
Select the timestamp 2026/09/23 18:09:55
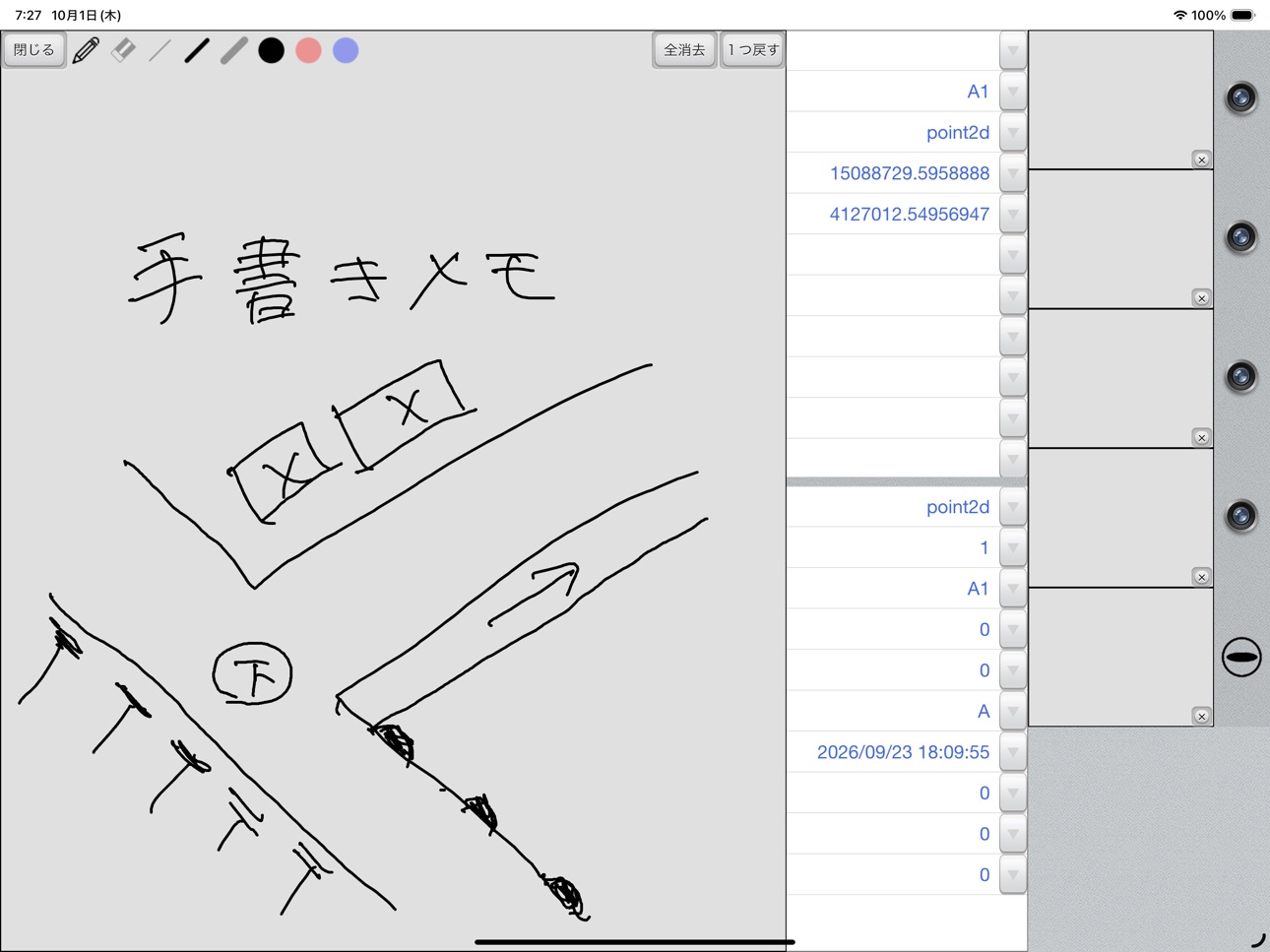pos(903,752)
